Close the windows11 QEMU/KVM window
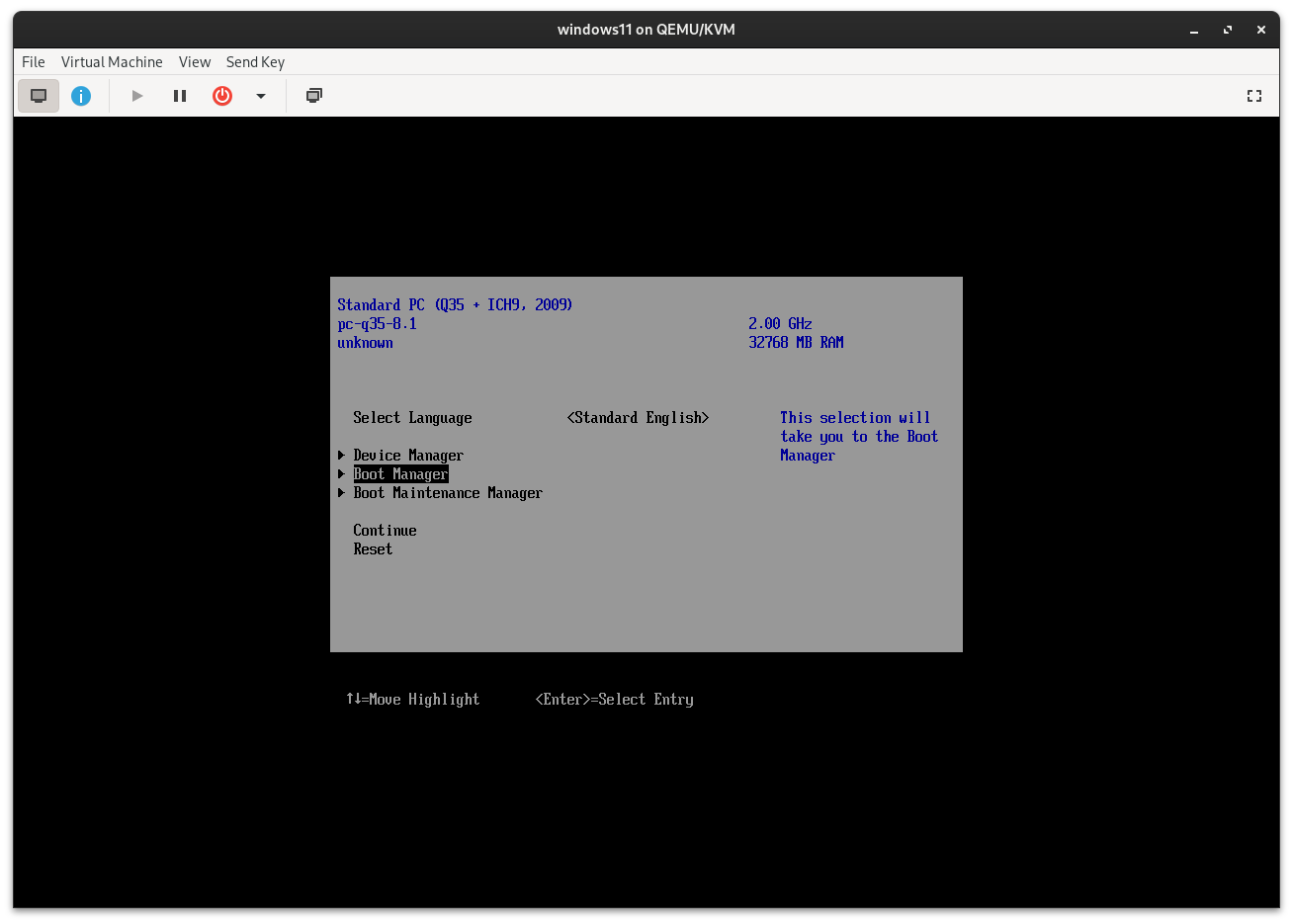This screenshot has width=1293, height=924. (1261, 30)
